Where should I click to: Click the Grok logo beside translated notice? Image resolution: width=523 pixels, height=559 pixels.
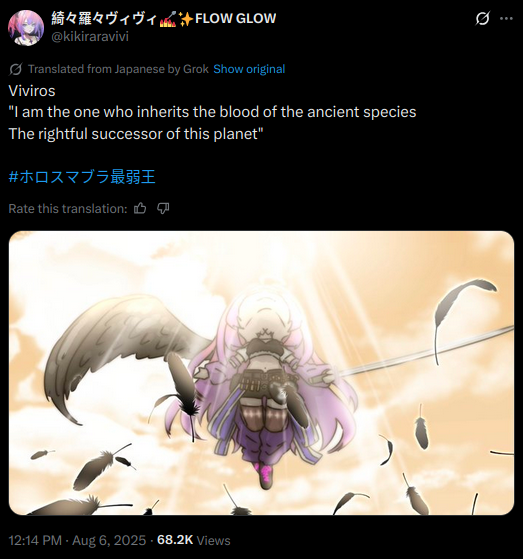[15, 69]
